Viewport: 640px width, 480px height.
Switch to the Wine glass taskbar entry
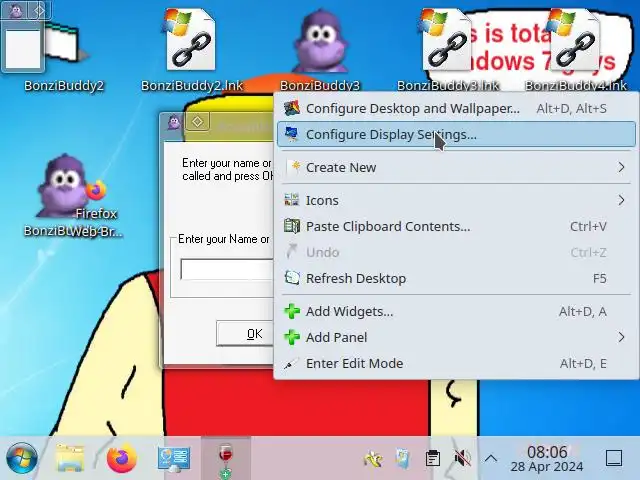tap(226, 458)
